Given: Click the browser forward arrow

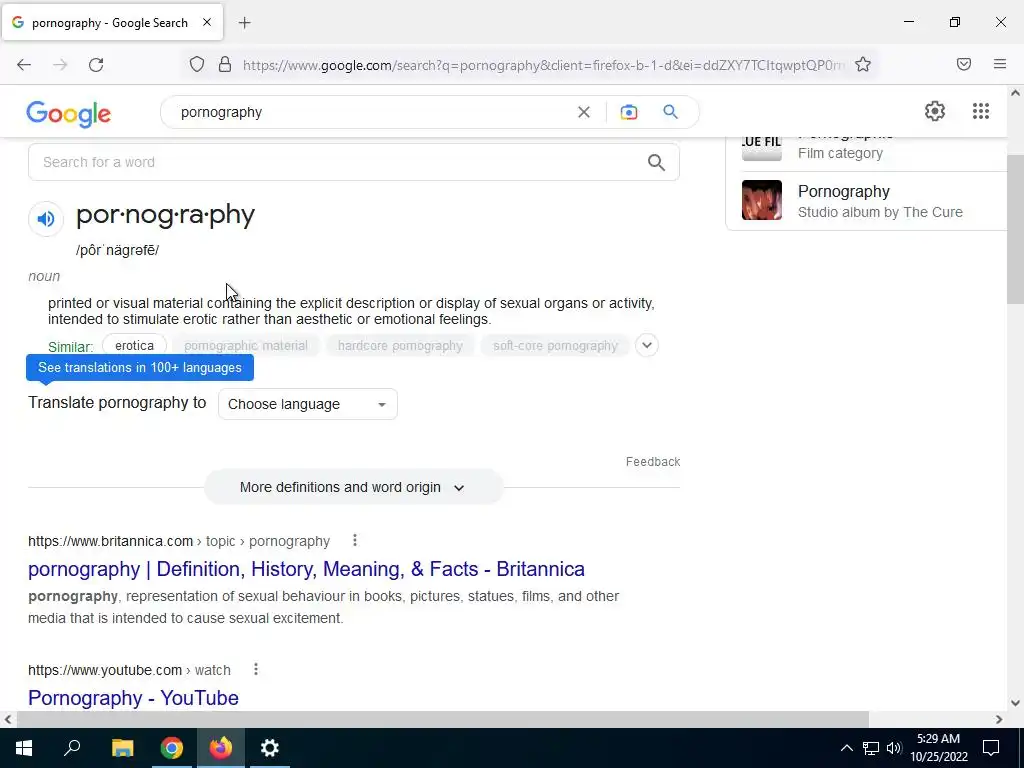Looking at the screenshot, I should (x=60, y=65).
